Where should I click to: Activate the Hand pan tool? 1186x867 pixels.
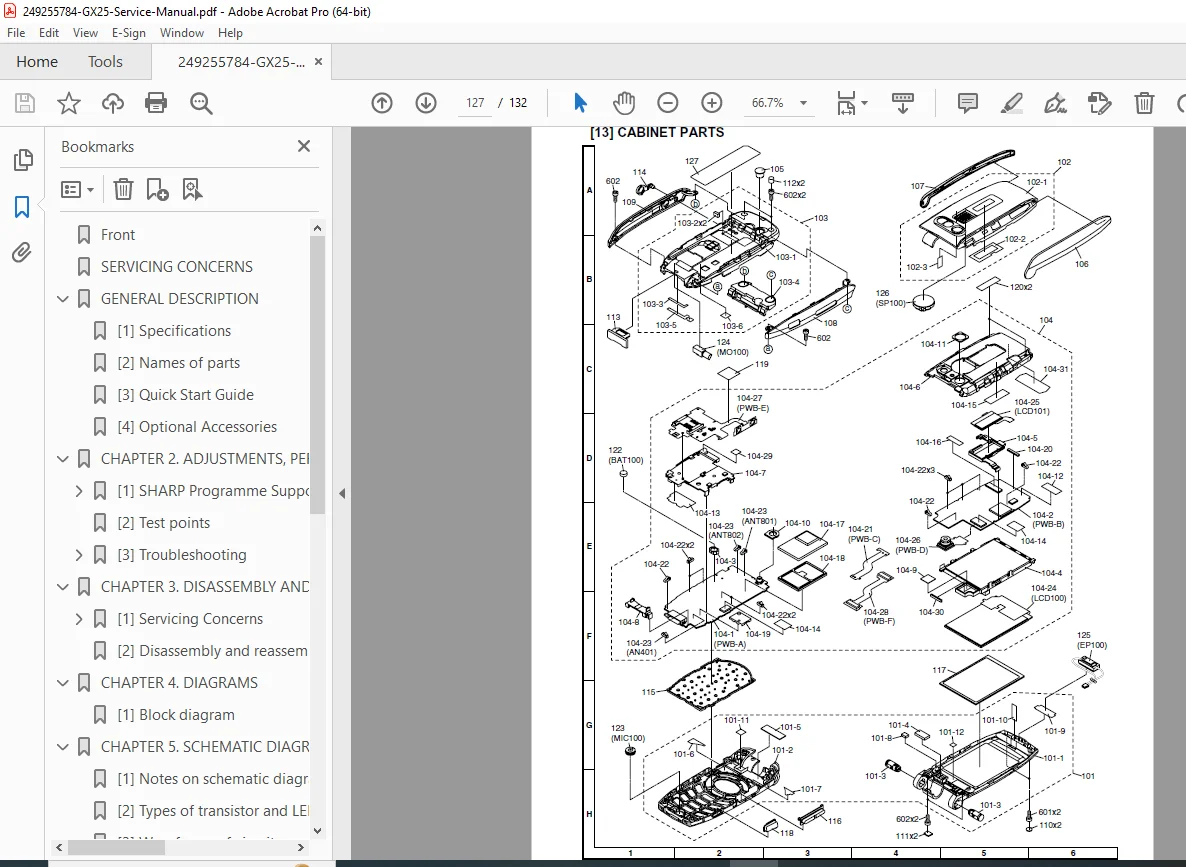[624, 103]
